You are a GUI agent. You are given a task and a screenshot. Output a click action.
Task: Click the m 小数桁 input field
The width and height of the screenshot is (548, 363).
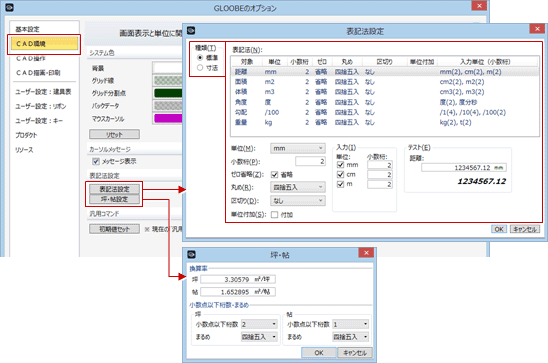coord(380,184)
